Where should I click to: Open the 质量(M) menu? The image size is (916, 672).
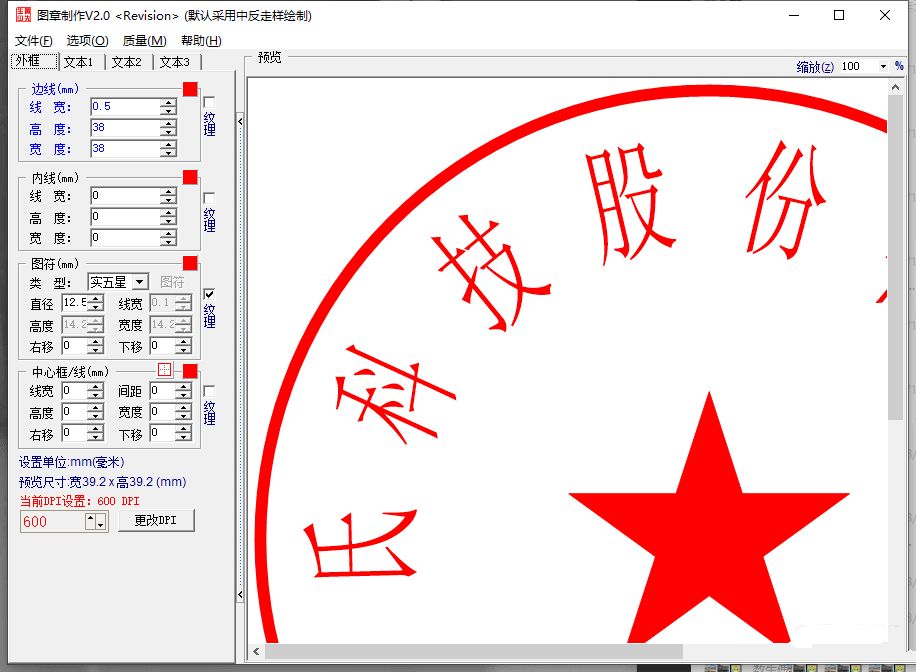point(144,40)
